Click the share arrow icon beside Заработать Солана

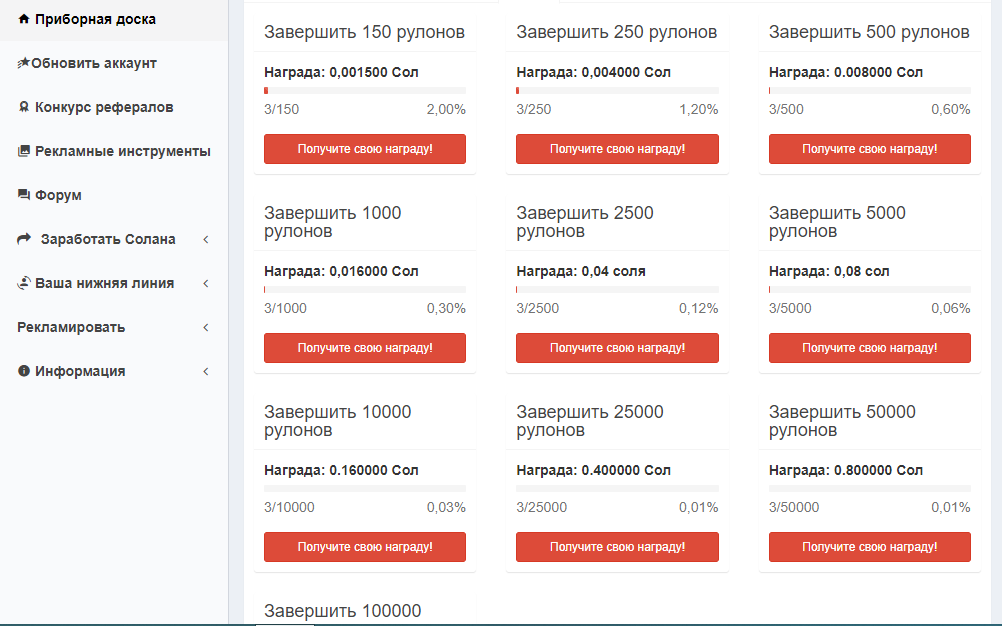(24, 239)
